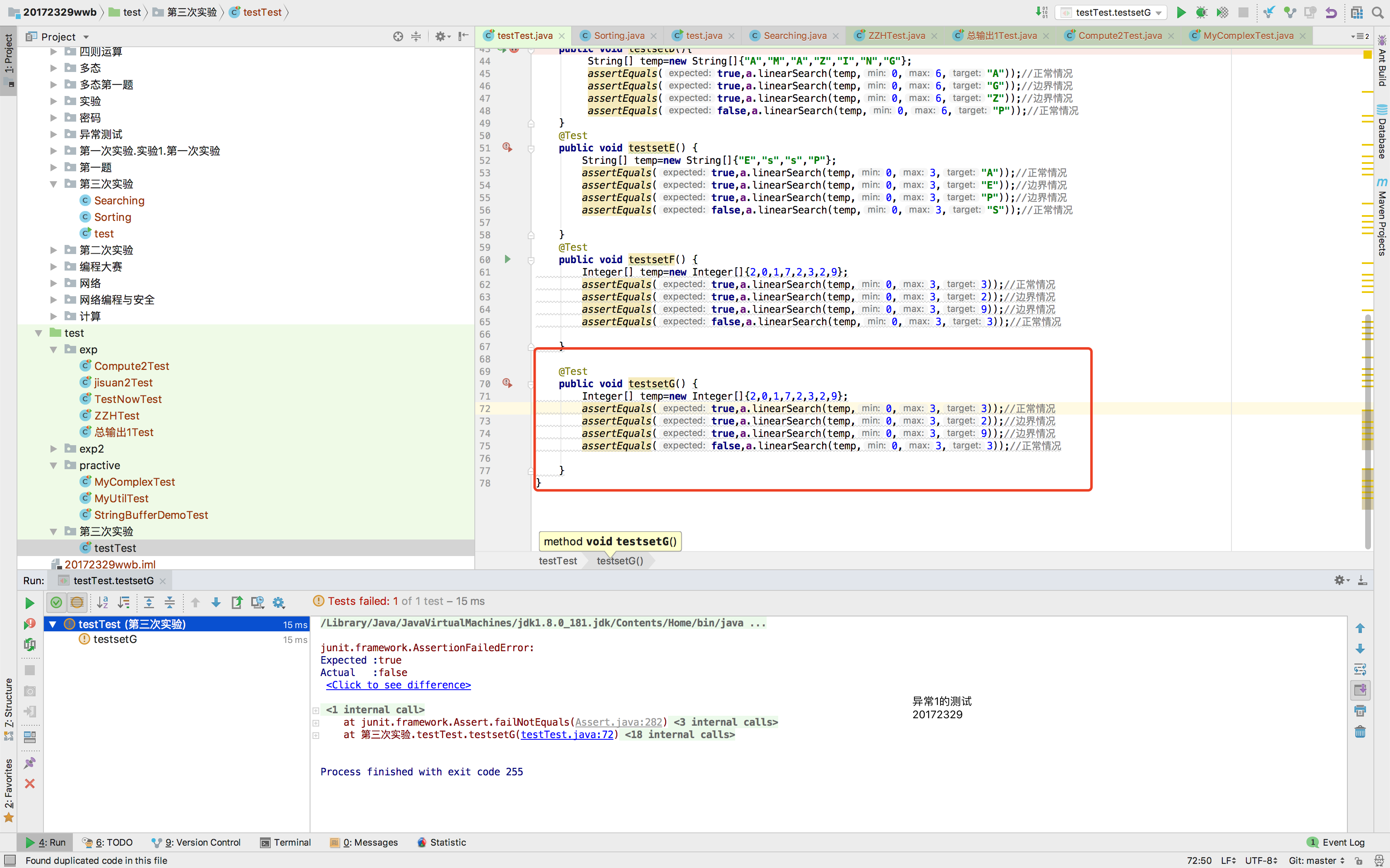This screenshot has height=868, width=1390.
Task: Collapse the practive folder
Action: (53, 465)
